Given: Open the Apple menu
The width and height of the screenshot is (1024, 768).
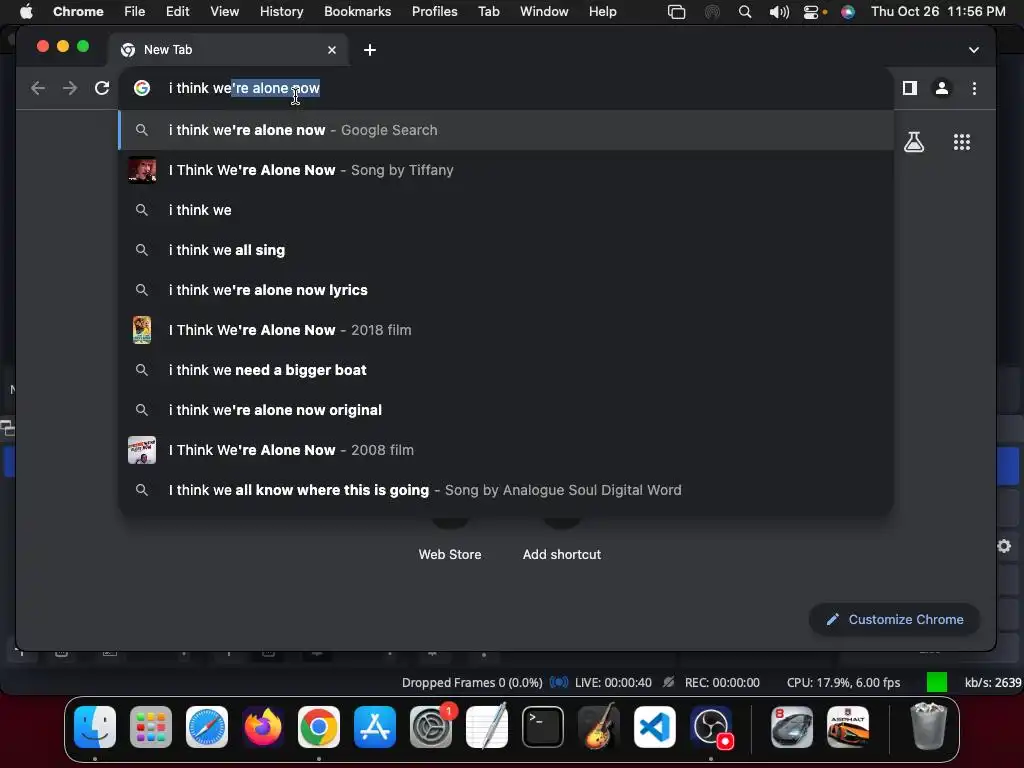Looking at the screenshot, I should pyautogui.click(x=26, y=11).
